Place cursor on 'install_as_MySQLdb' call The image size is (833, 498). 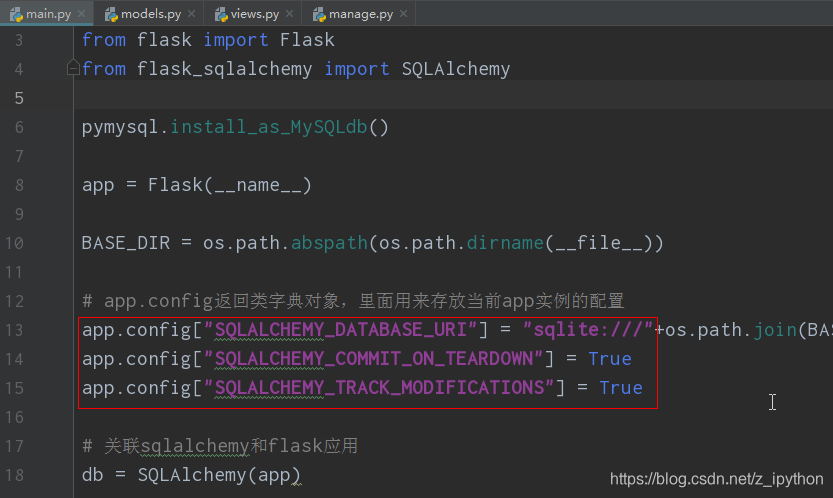(268, 127)
